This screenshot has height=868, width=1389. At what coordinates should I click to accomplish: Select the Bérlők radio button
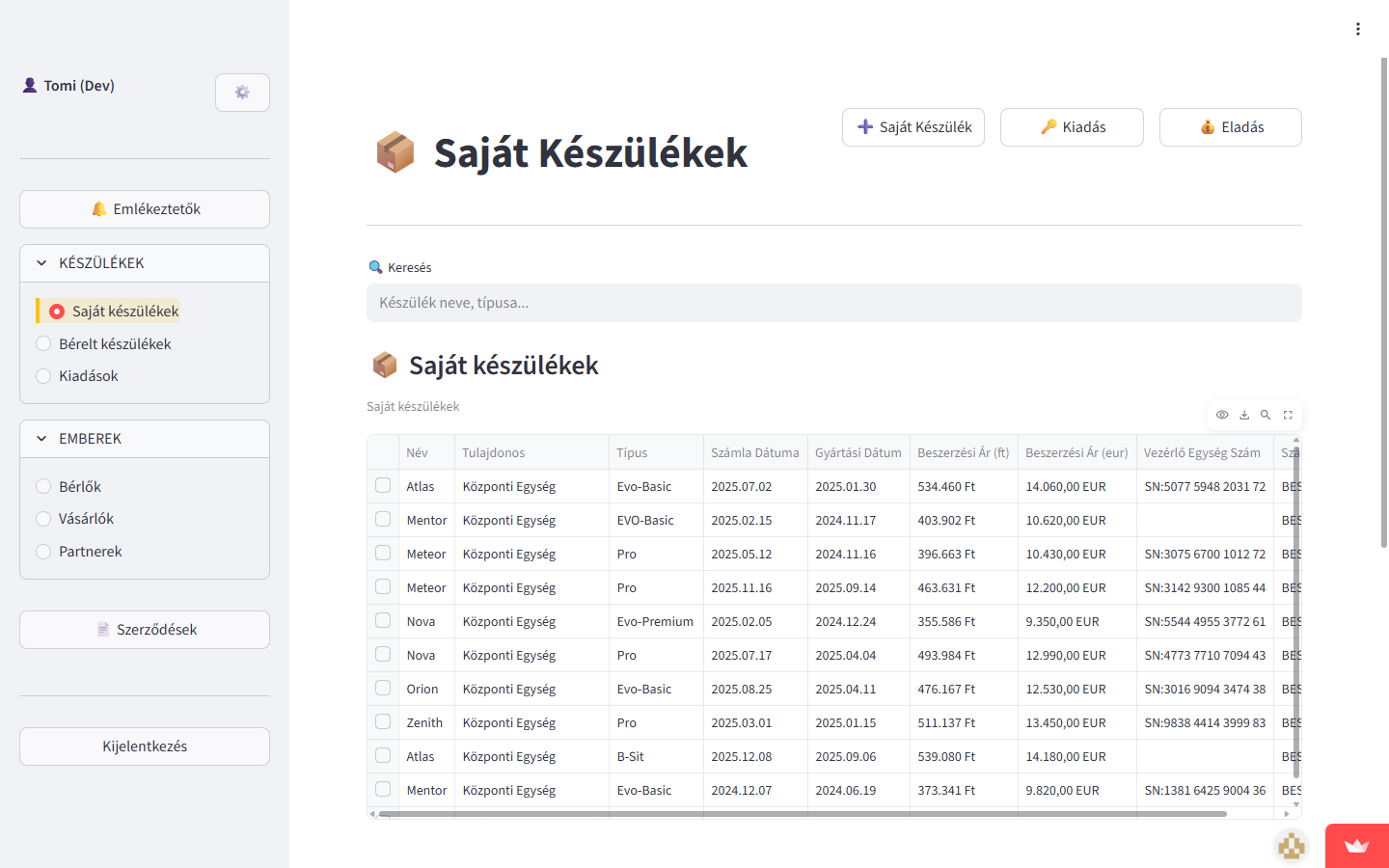pos(43,486)
